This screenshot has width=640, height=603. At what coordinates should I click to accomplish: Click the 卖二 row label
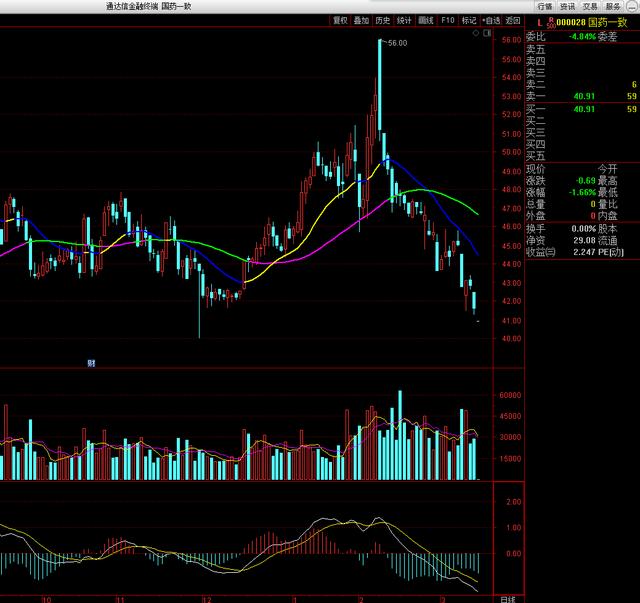click(536, 85)
